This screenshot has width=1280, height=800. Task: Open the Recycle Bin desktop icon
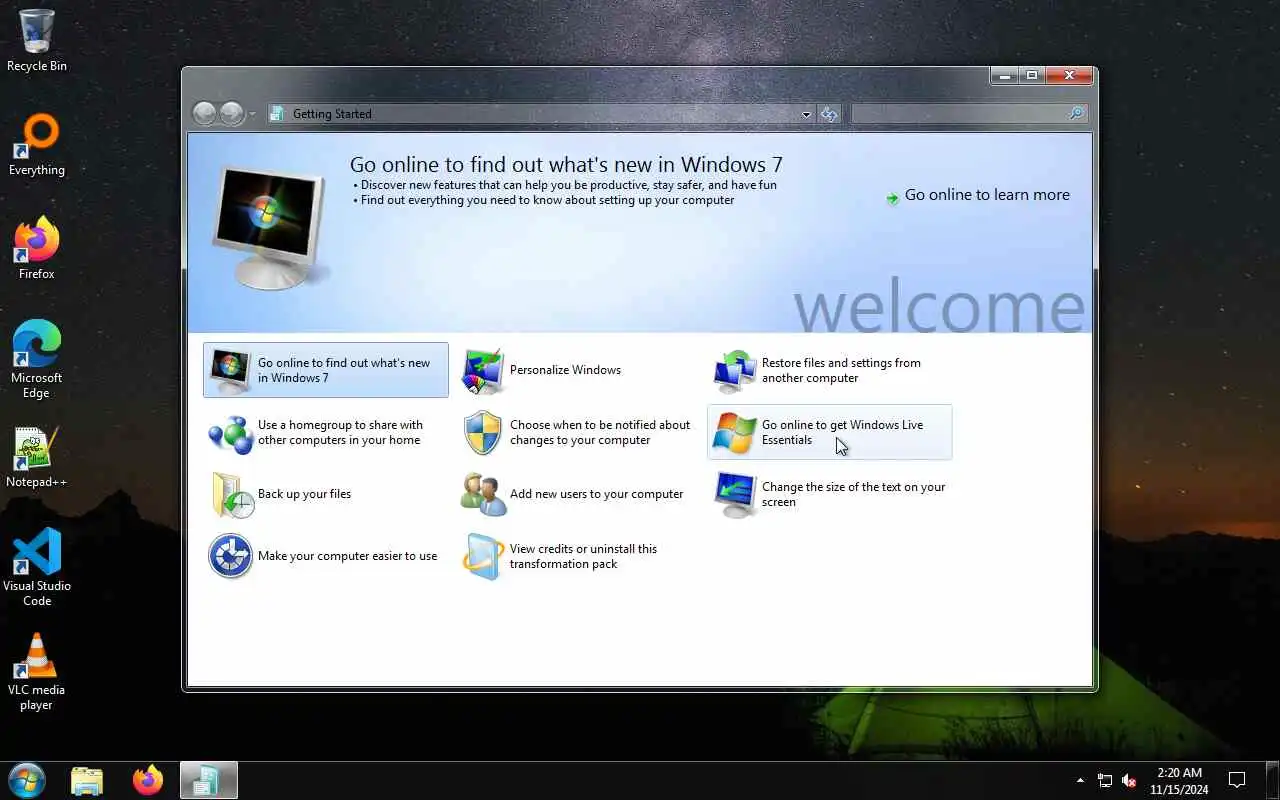point(37,41)
